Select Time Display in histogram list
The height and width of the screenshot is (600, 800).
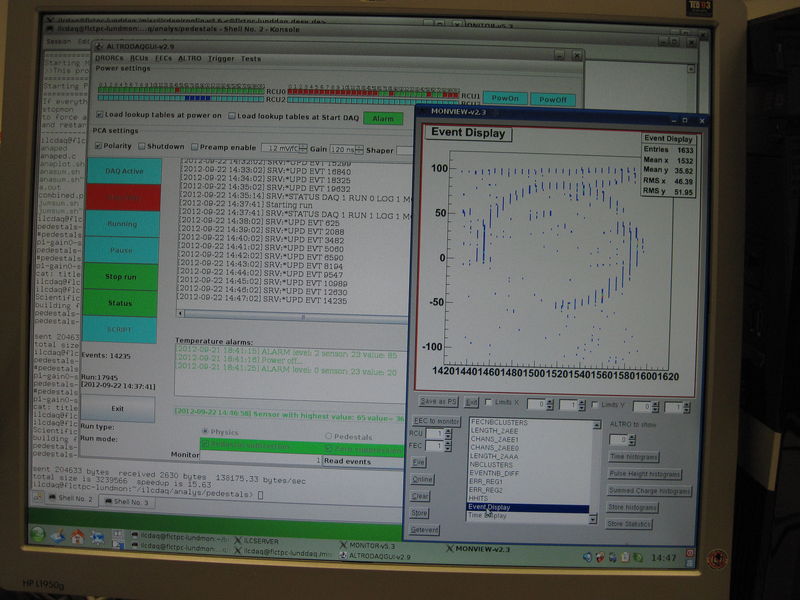[487, 515]
